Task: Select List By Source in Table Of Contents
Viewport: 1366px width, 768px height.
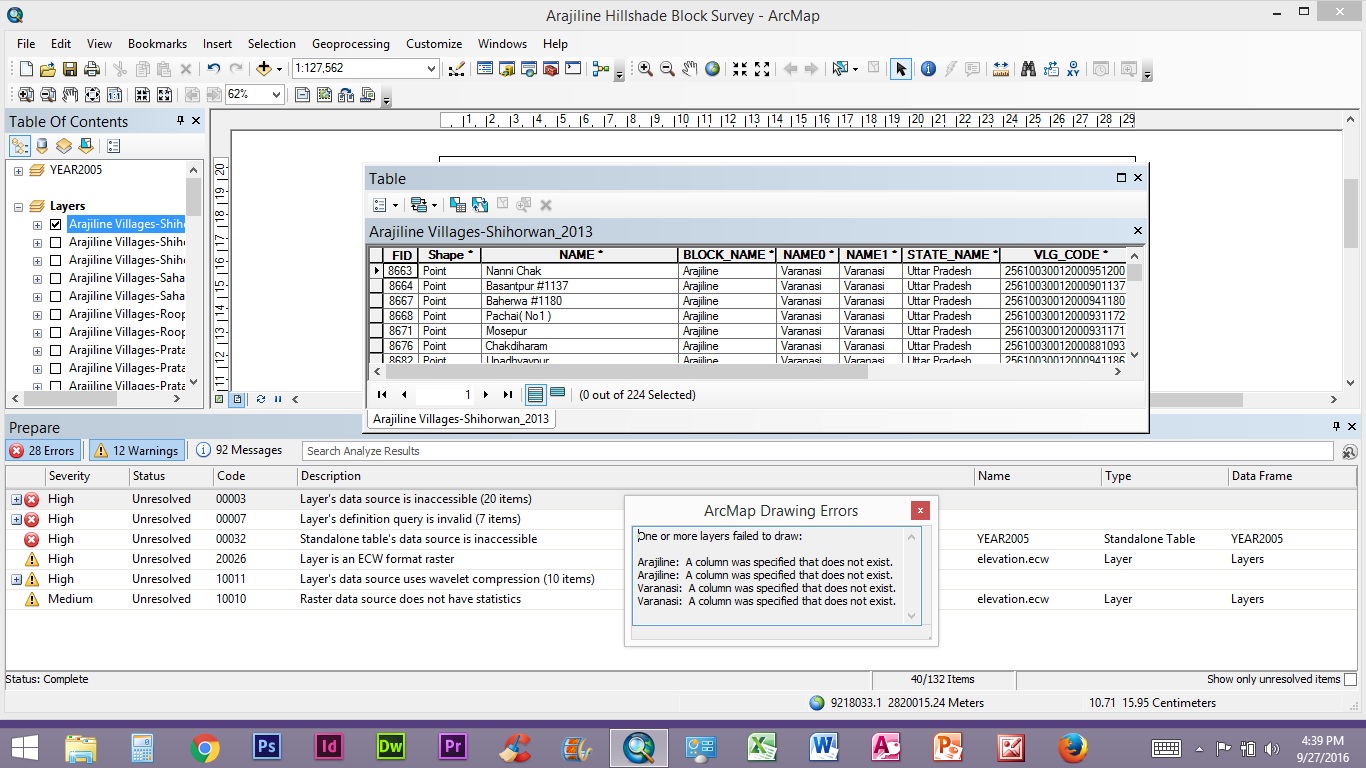Action: (41, 146)
